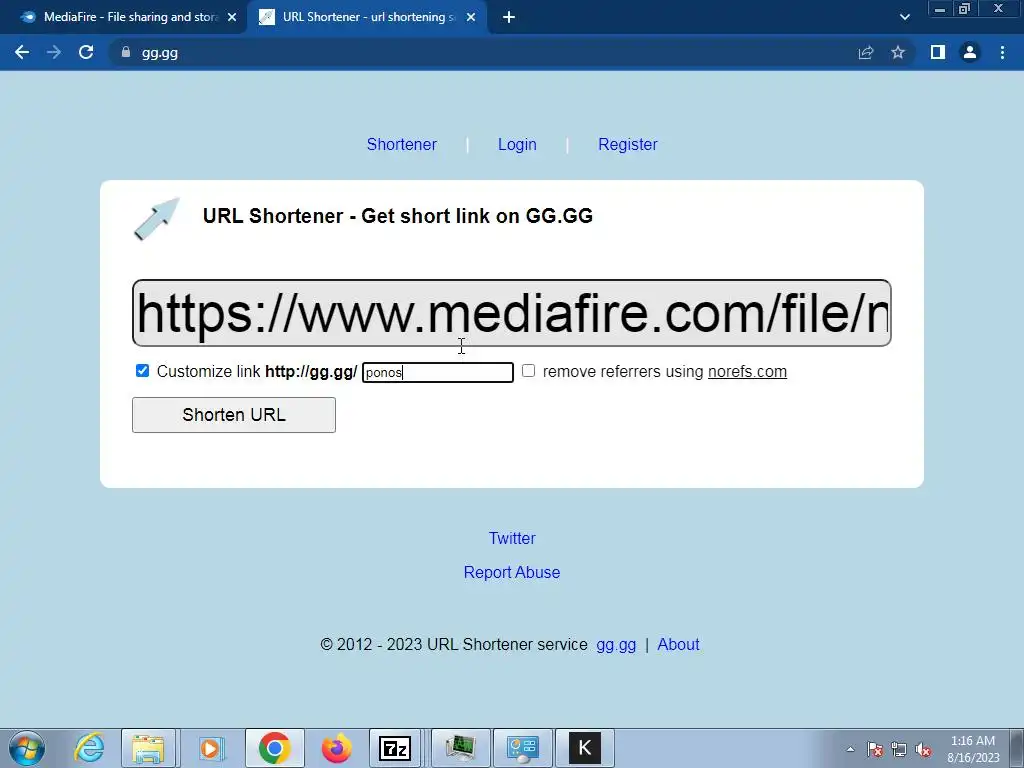Enable remove referrers checkbox
Viewport: 1024px width, 768px height.
pos(528,371)
